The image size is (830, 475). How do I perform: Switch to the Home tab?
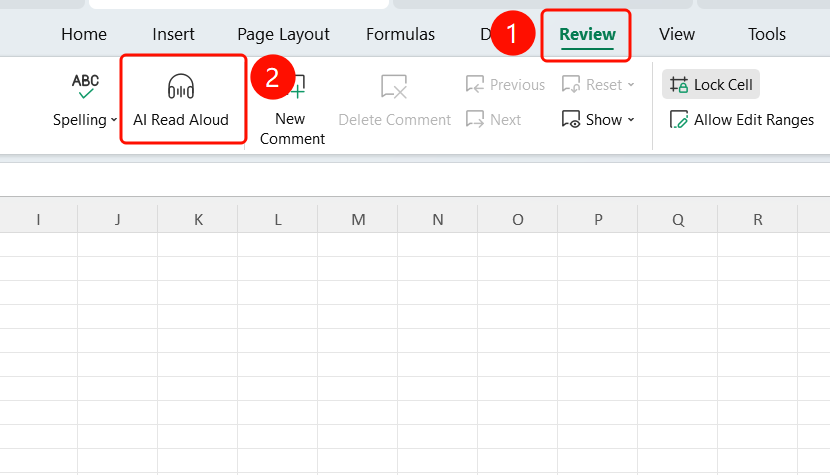(84, 34)
